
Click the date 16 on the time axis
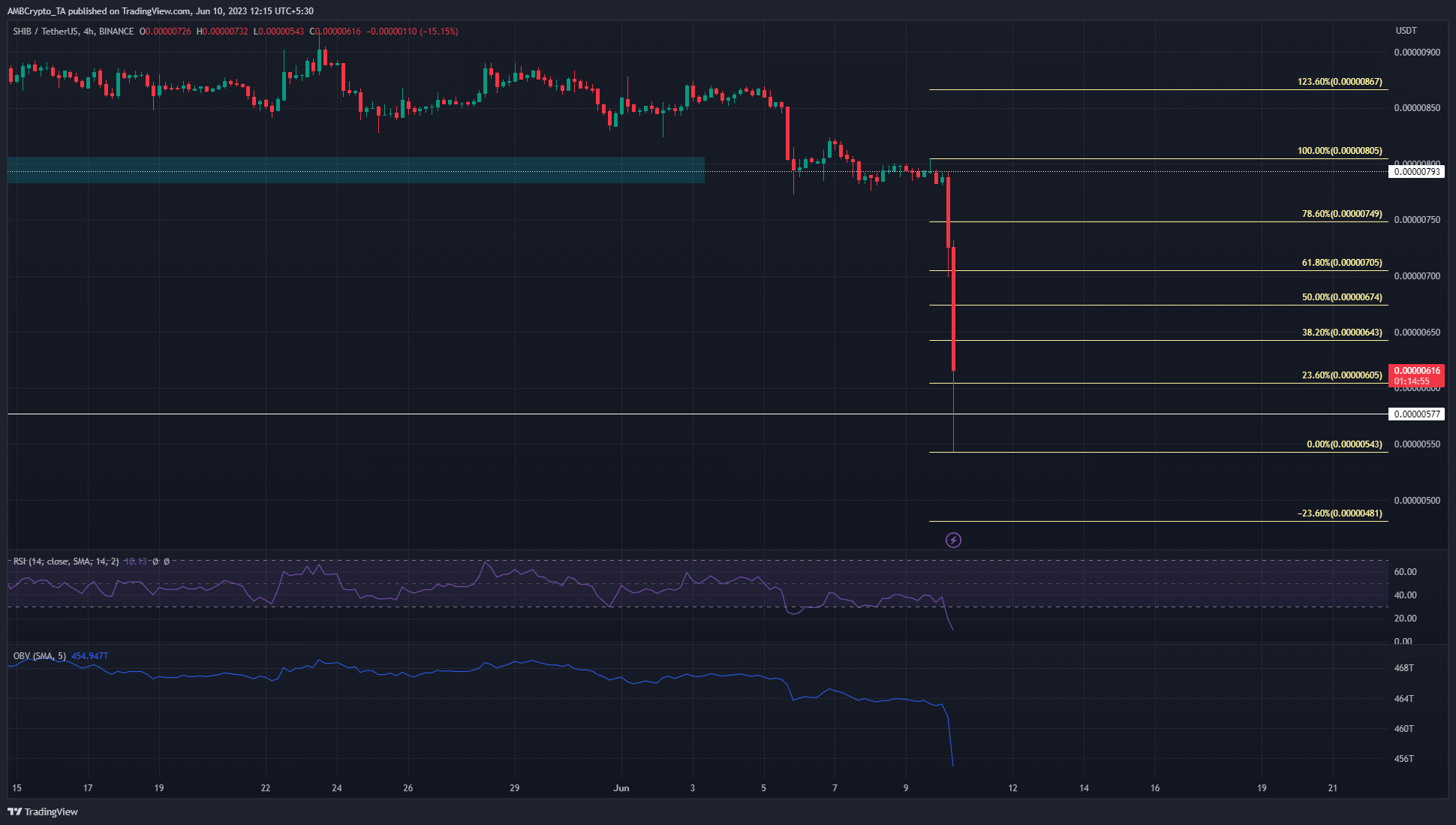[1155, 788]
